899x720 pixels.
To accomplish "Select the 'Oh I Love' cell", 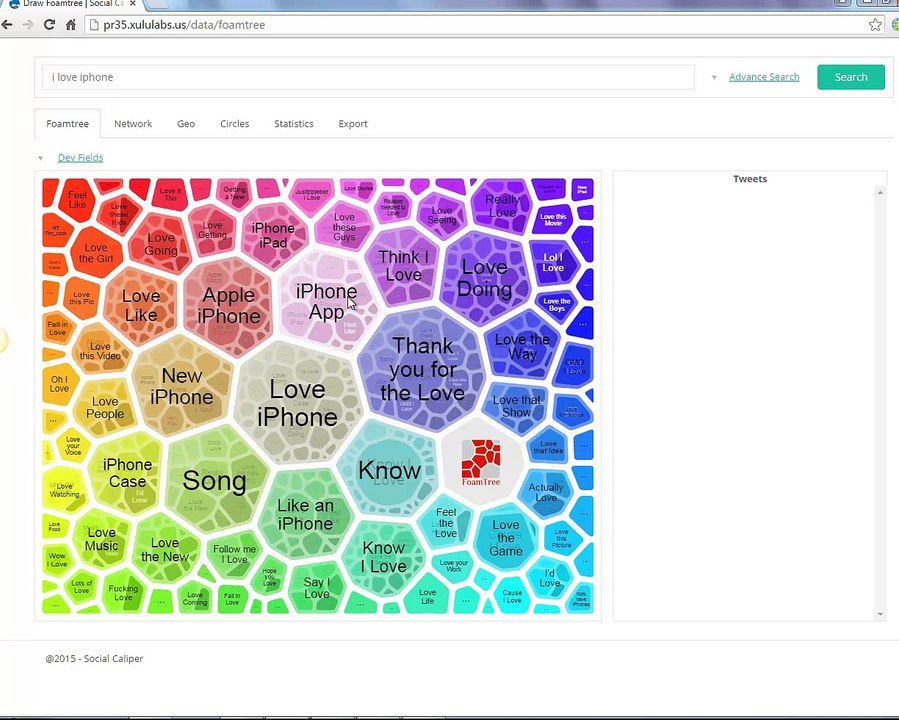I will click(59, 384).
